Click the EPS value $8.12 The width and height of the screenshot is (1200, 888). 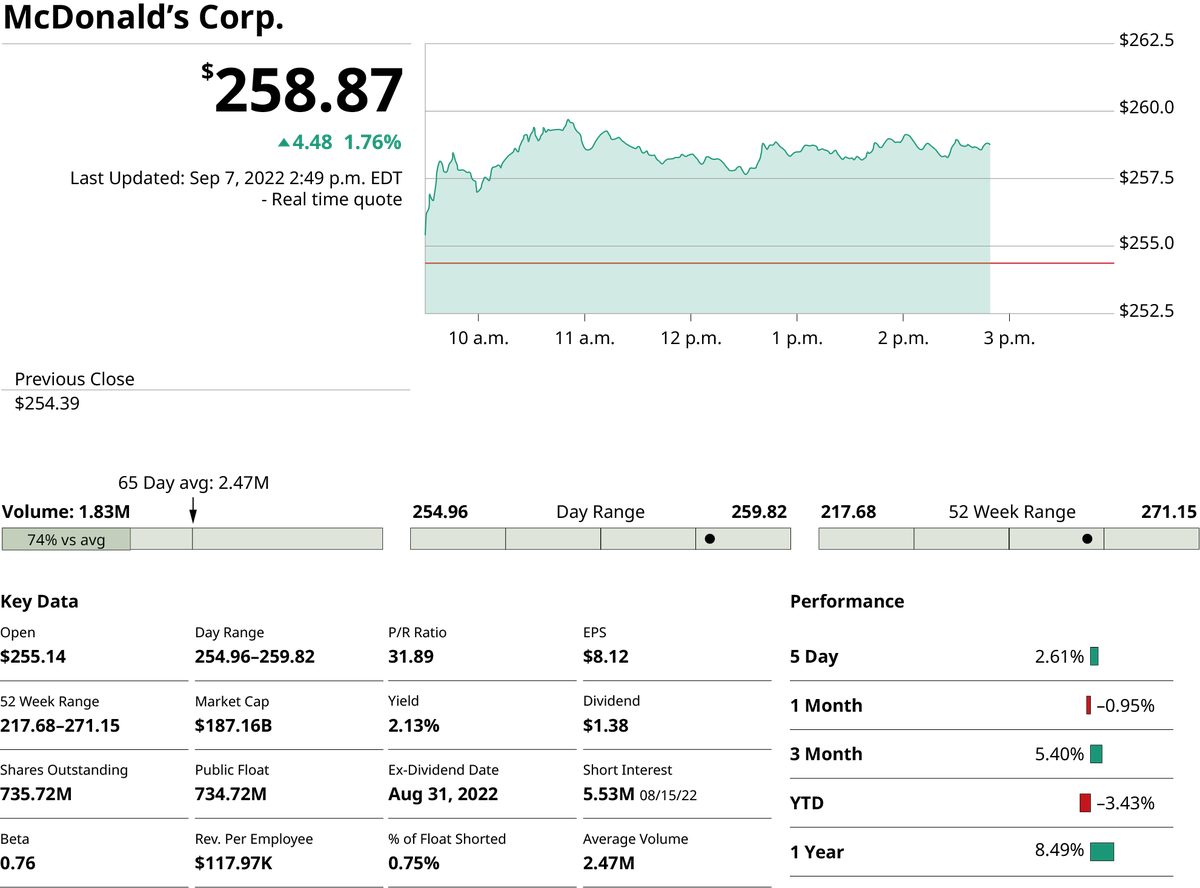606,657
